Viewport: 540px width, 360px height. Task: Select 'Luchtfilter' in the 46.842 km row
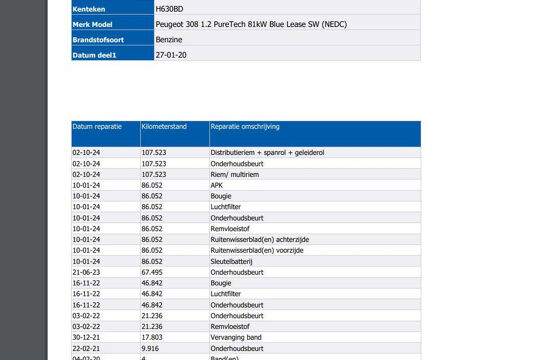[x=226, y=294]
